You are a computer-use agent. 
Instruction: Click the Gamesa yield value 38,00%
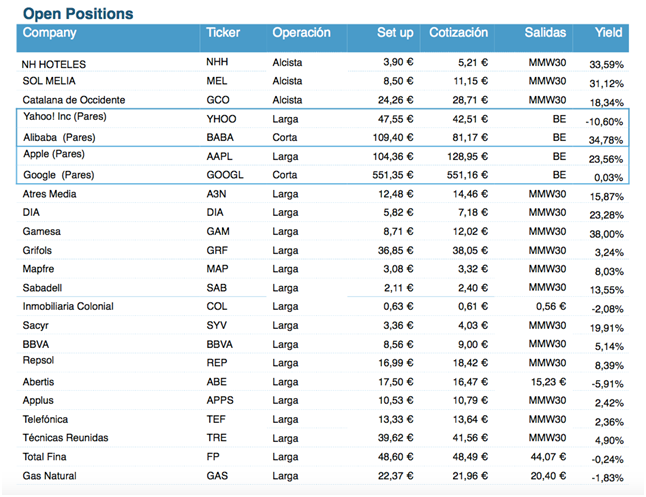click(606, 233)
